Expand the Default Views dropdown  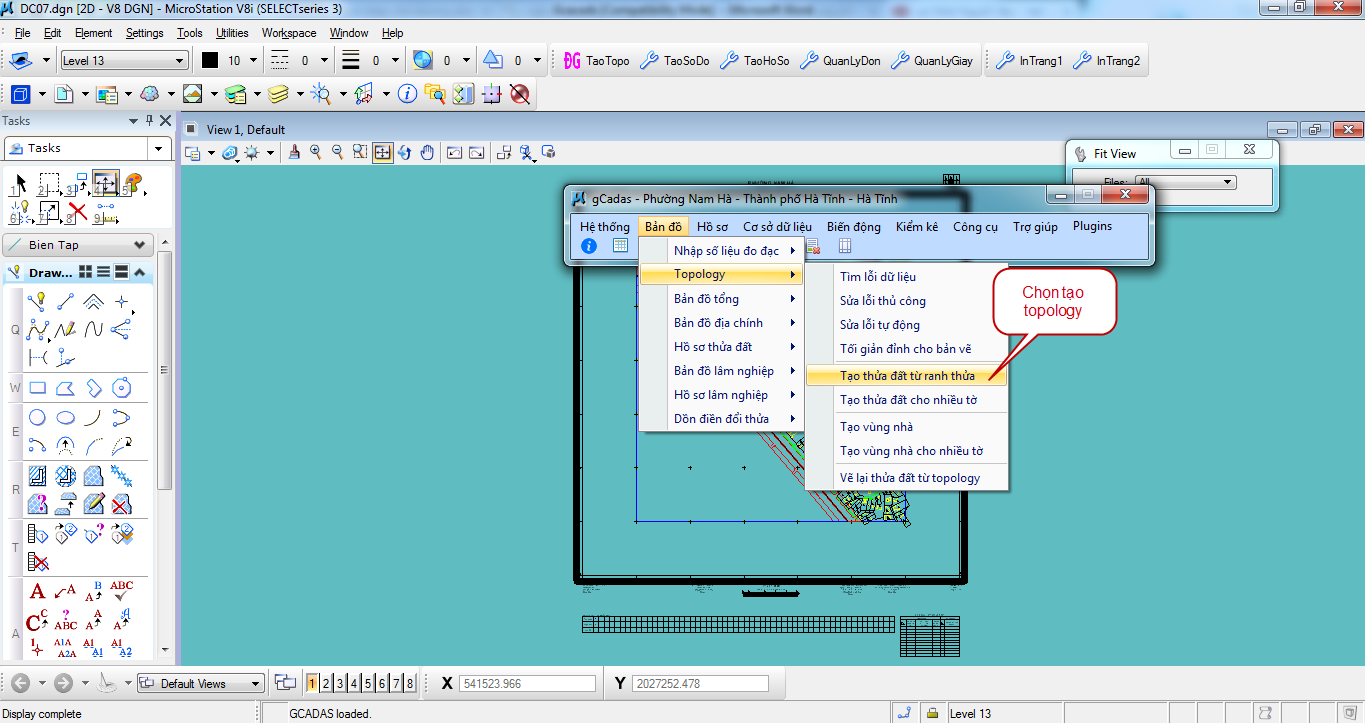coord(200,684)
